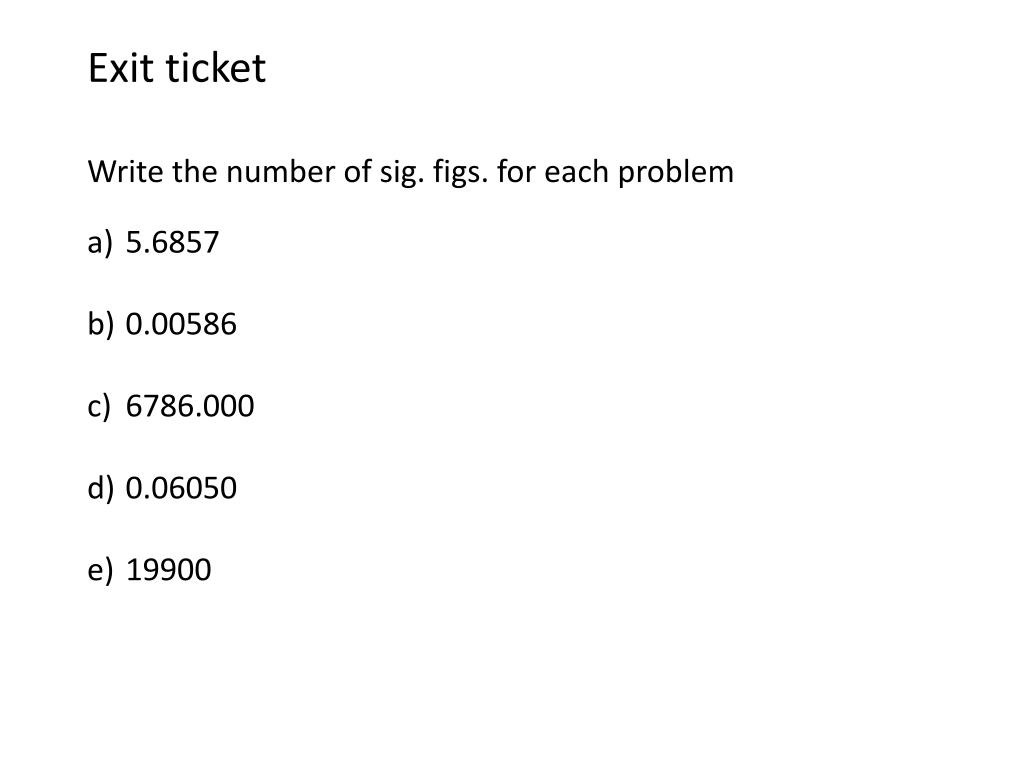Select the number 5.6857

point(172,243)
